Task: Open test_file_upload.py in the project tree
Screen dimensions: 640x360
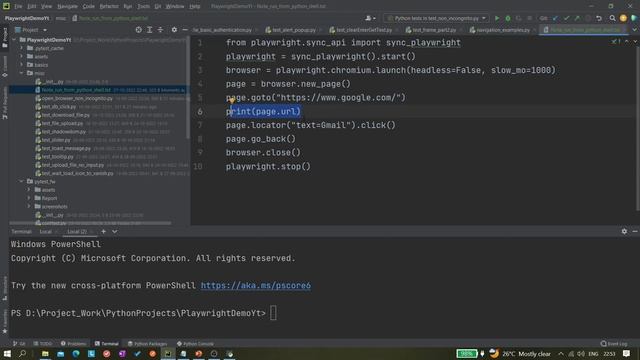Action: [x=62, y=123]
